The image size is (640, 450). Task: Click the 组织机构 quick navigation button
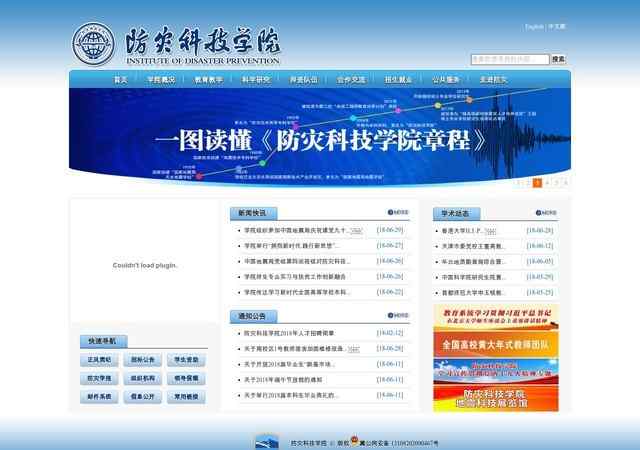[x=142, y=379]
